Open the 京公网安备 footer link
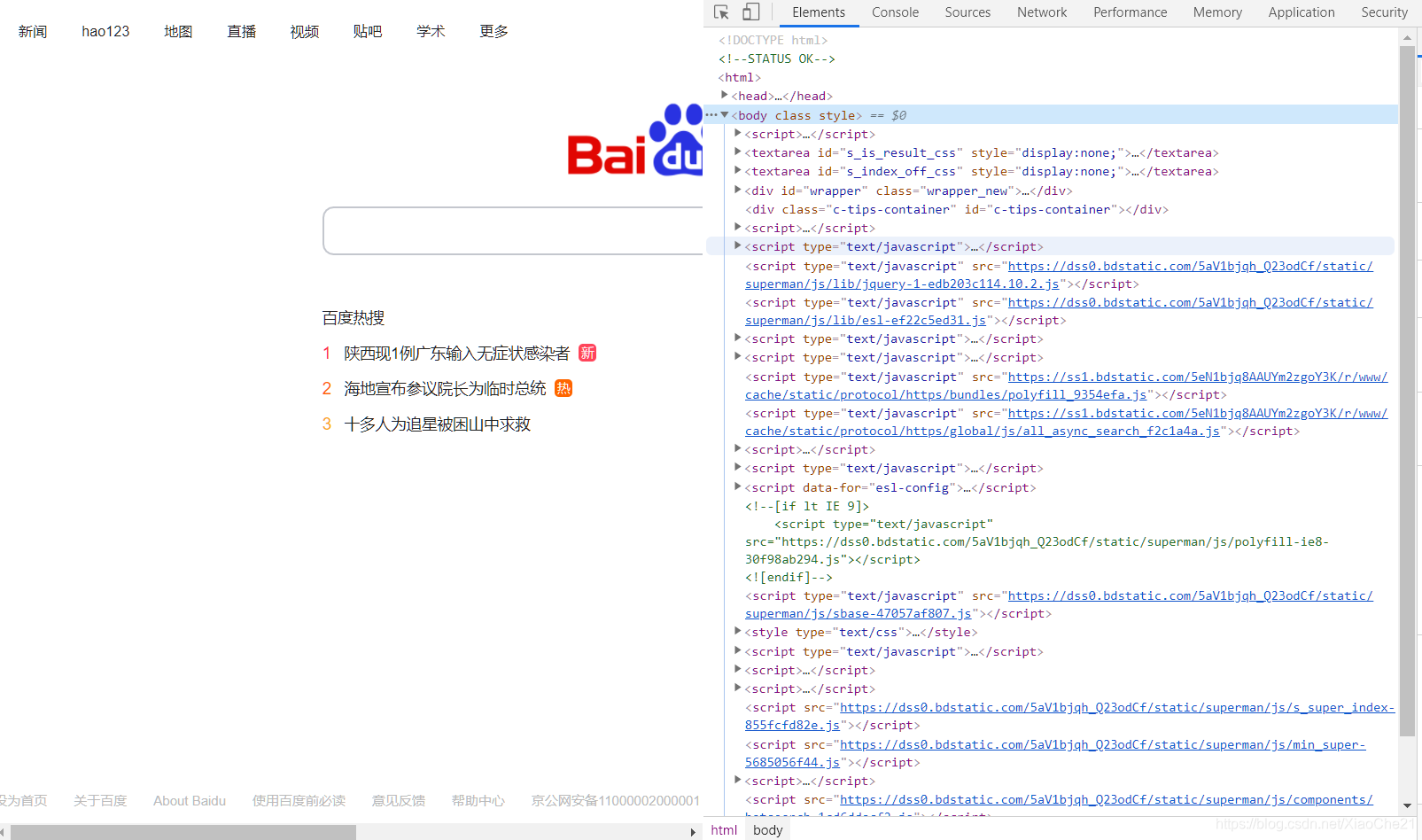Image resolution: width=1422 pixels, height=840 pixels. [616, 800]
